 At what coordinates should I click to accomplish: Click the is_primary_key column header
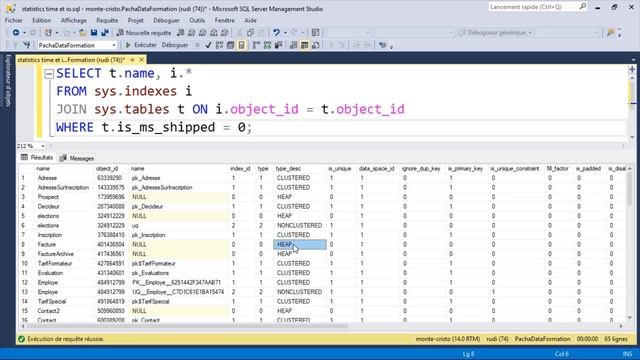click(465, 169)
